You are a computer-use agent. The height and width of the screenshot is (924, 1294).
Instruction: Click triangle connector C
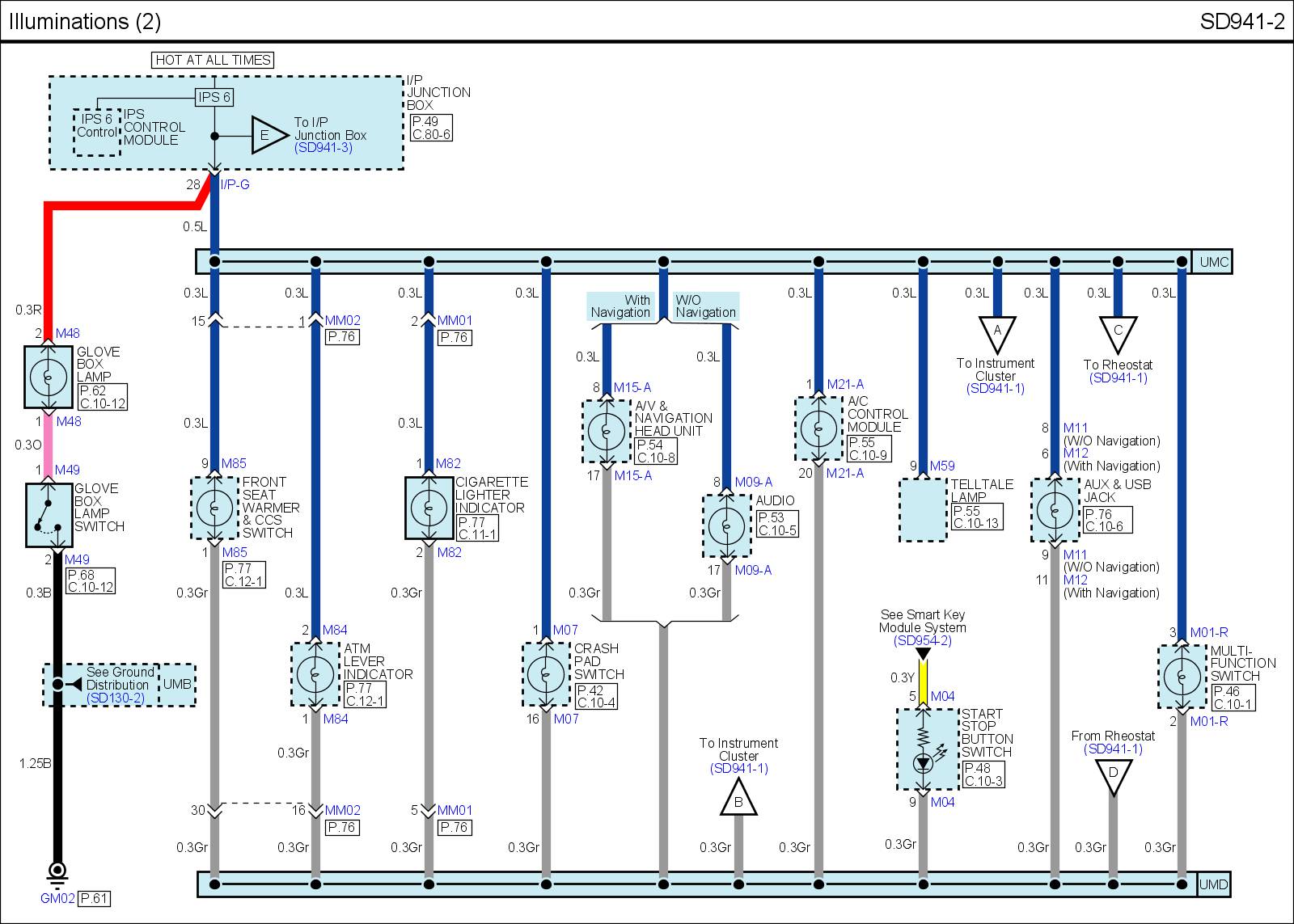point(1119,335)
